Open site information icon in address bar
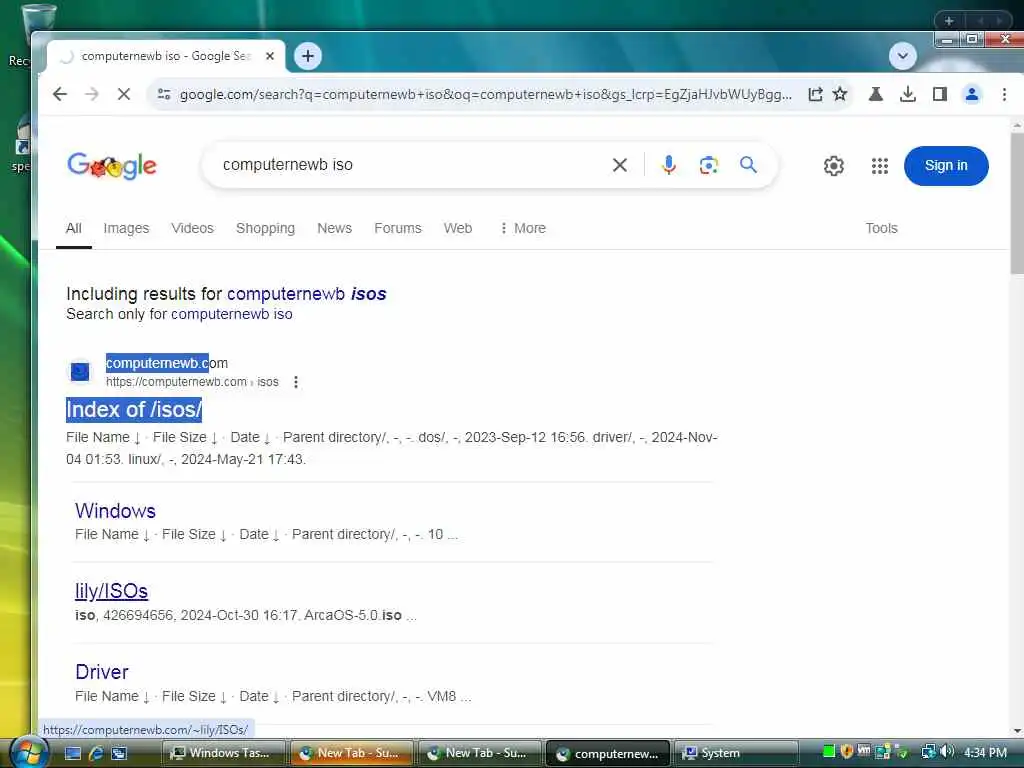This screenshot has height=768, width=1024. [164, 94]
